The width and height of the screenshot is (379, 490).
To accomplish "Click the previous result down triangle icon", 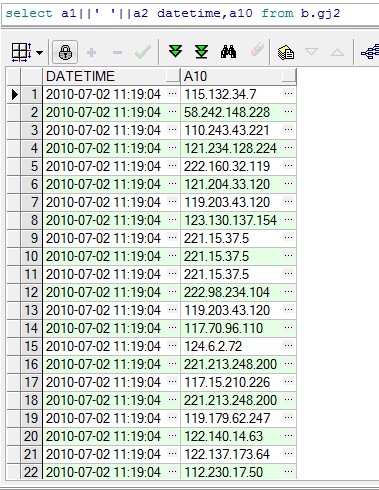I will tap(312, 52).
